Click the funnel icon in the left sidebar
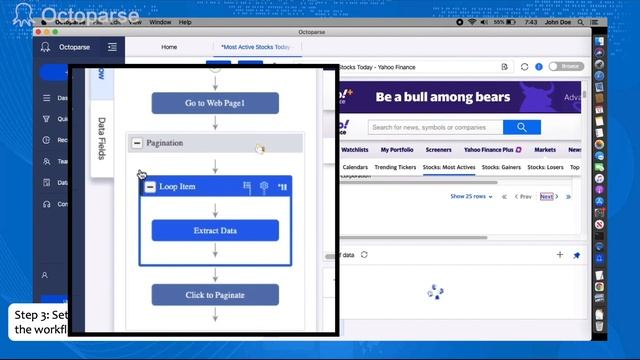 pyautogui.click(x=47, y=119)
